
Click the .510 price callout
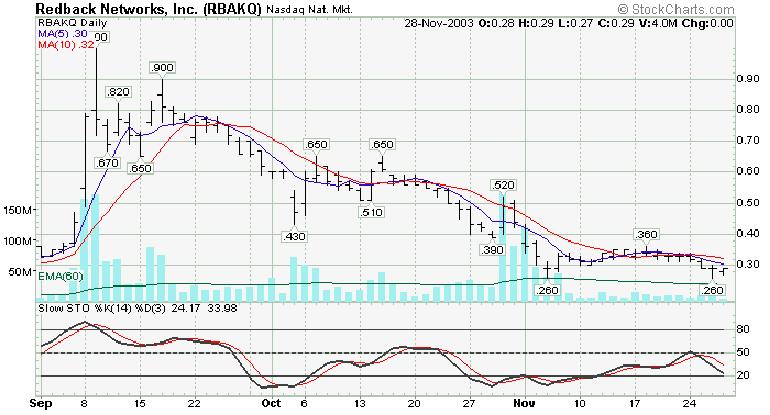tap(371, 212)
